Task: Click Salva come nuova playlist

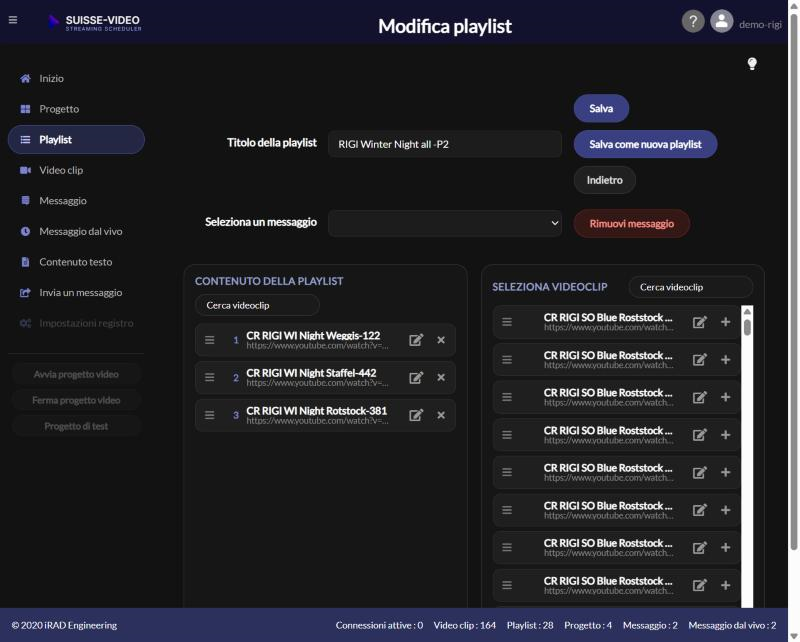Action: coord(645,144)
